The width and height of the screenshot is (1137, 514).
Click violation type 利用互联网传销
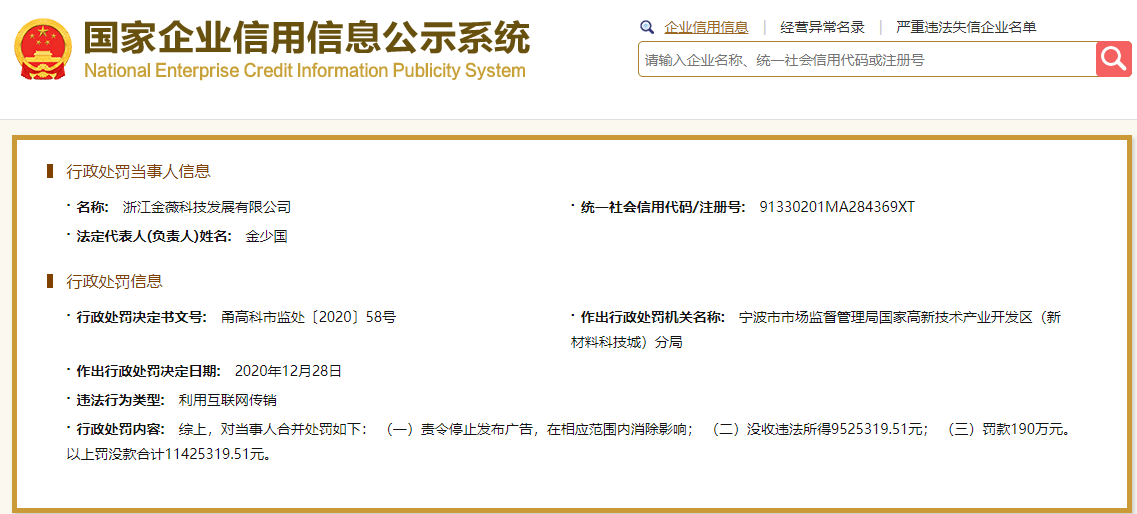click(x=227, y=399)
